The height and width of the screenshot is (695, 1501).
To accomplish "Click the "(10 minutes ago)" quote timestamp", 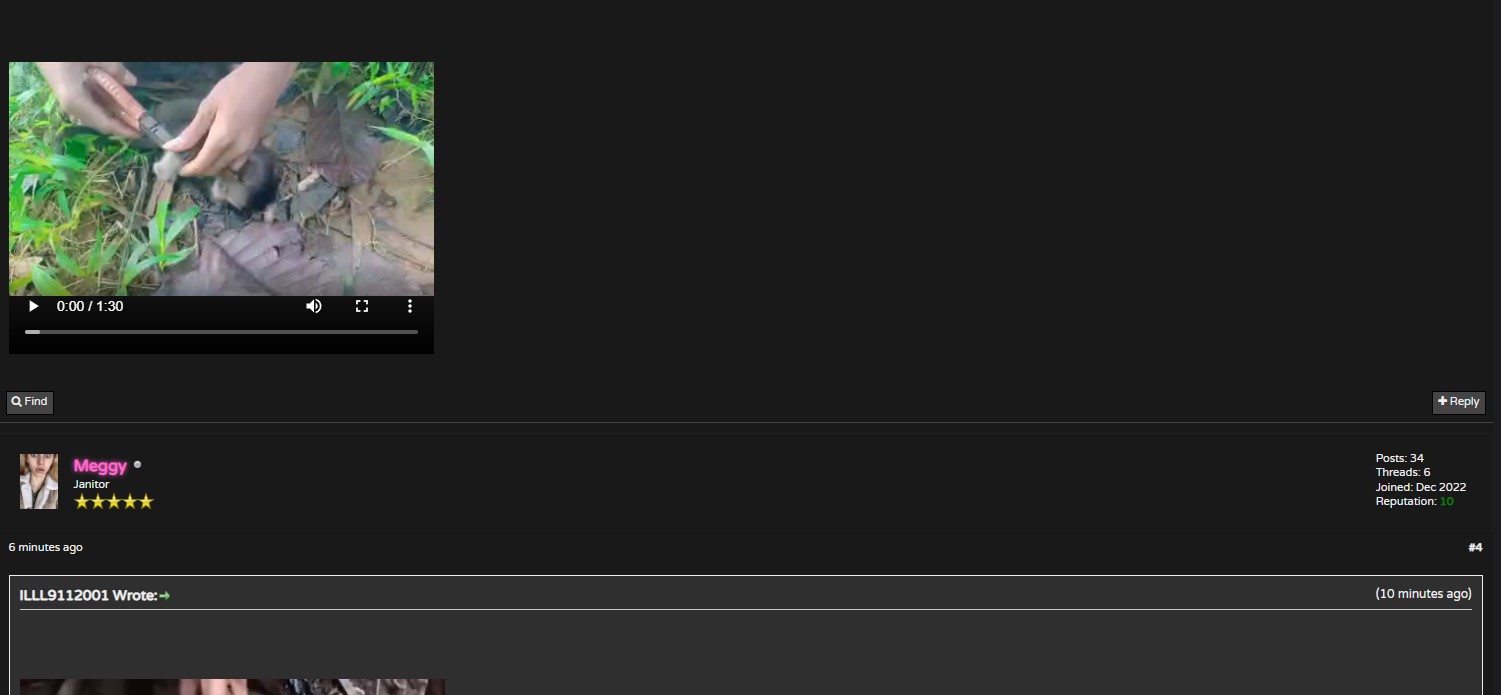I will click(x=1423, y=594).
